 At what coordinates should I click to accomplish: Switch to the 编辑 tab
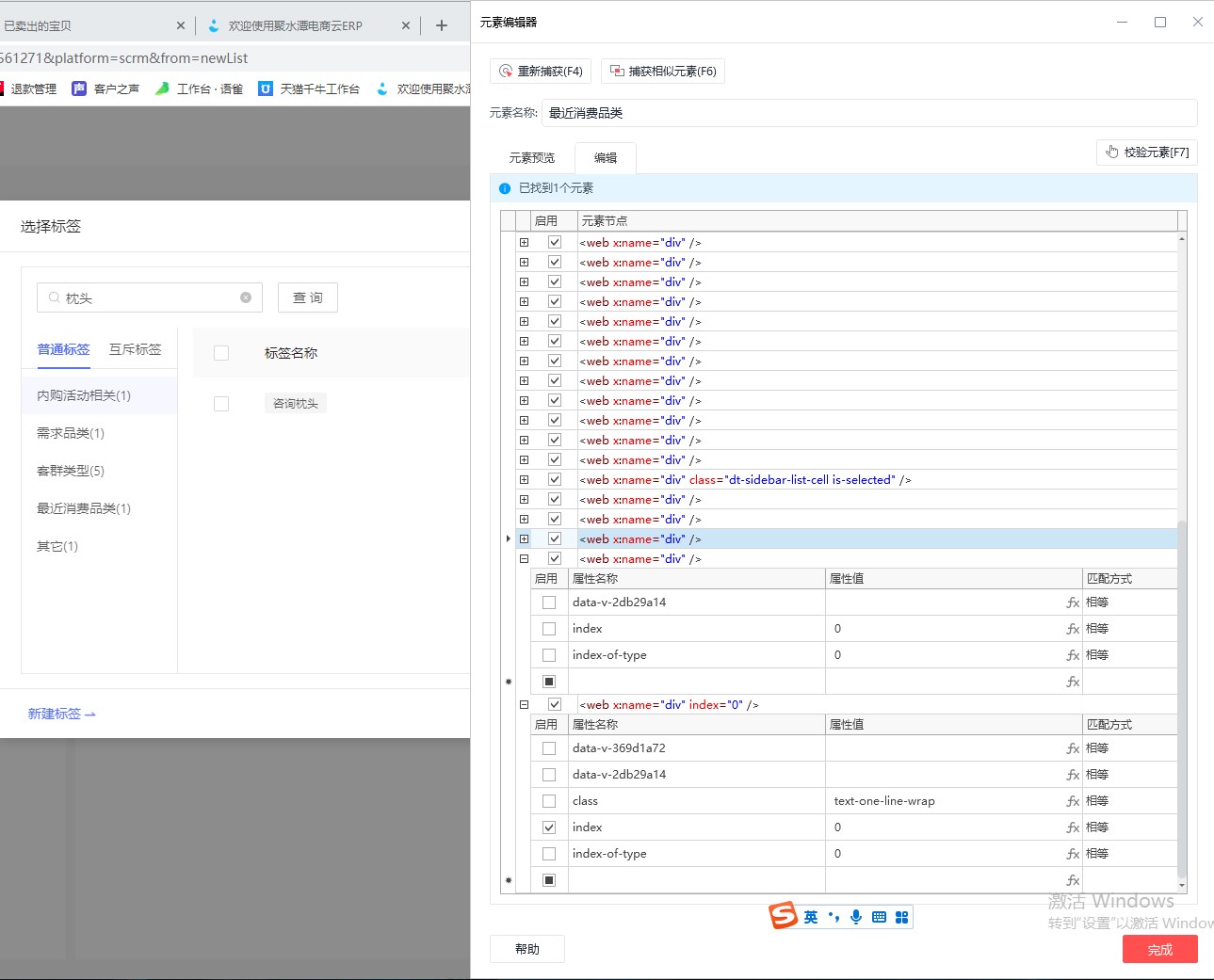coord(606,157)
